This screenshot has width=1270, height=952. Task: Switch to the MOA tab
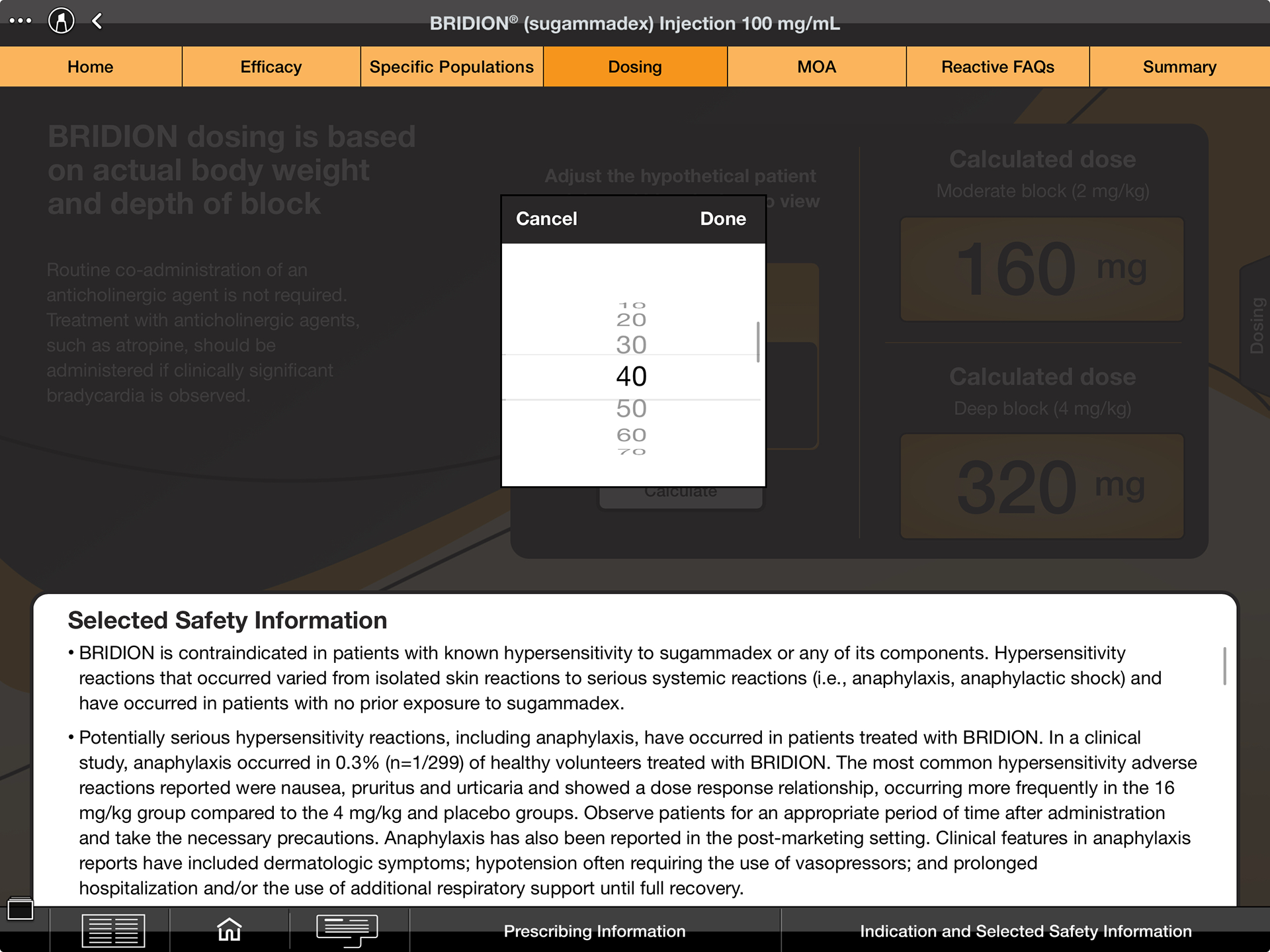pos(817,67)
